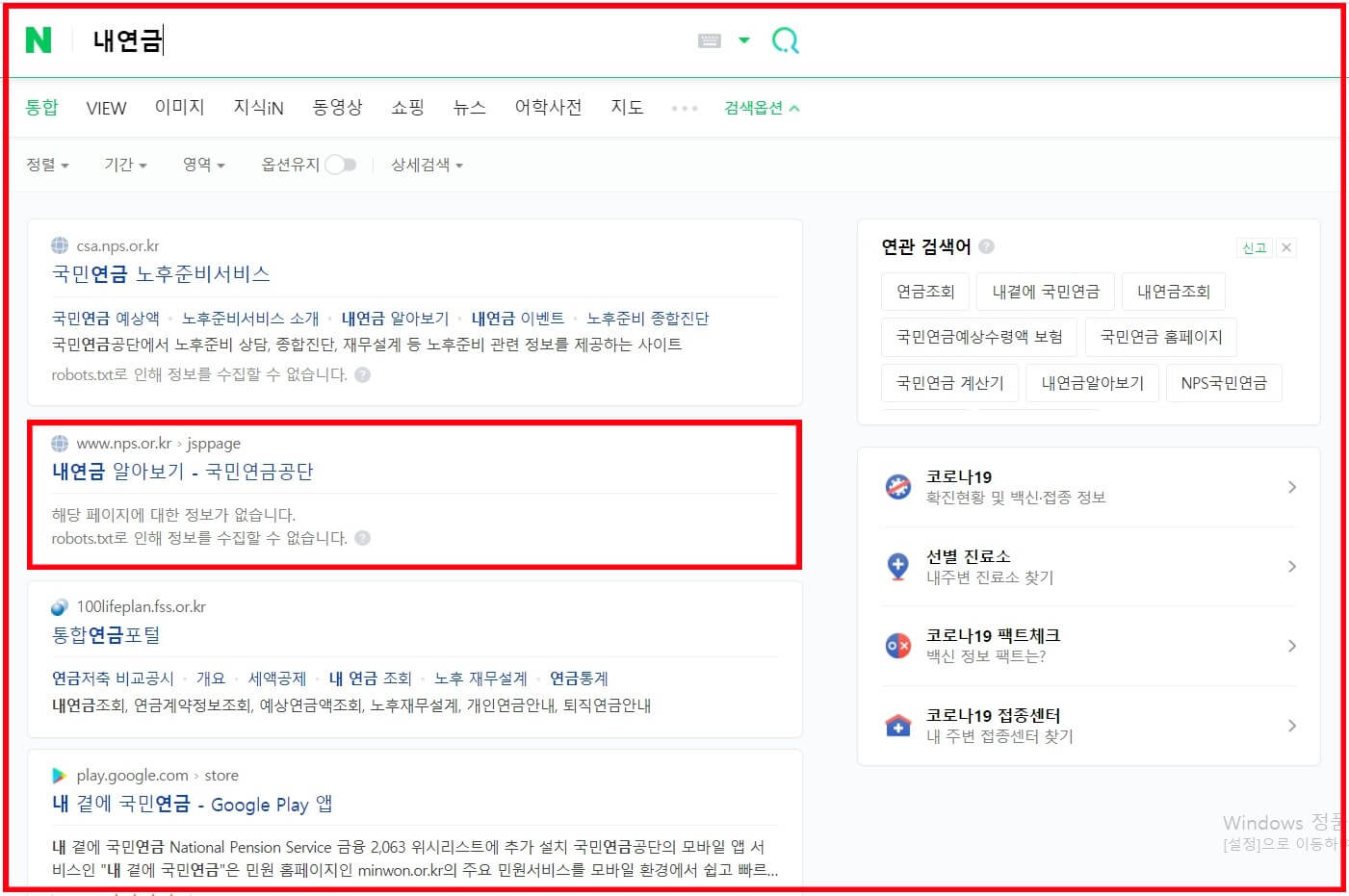The height and width of the screenshot is (896, 1349).
Task: Select related search 국민연금 홈페이지
Action: (1161, 337)
